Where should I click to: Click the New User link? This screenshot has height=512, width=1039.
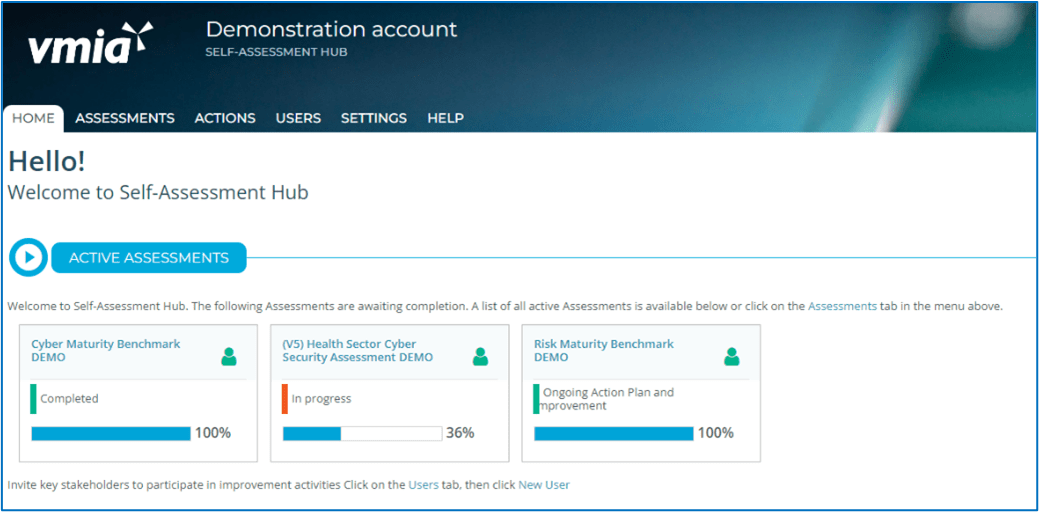[544, 485]
